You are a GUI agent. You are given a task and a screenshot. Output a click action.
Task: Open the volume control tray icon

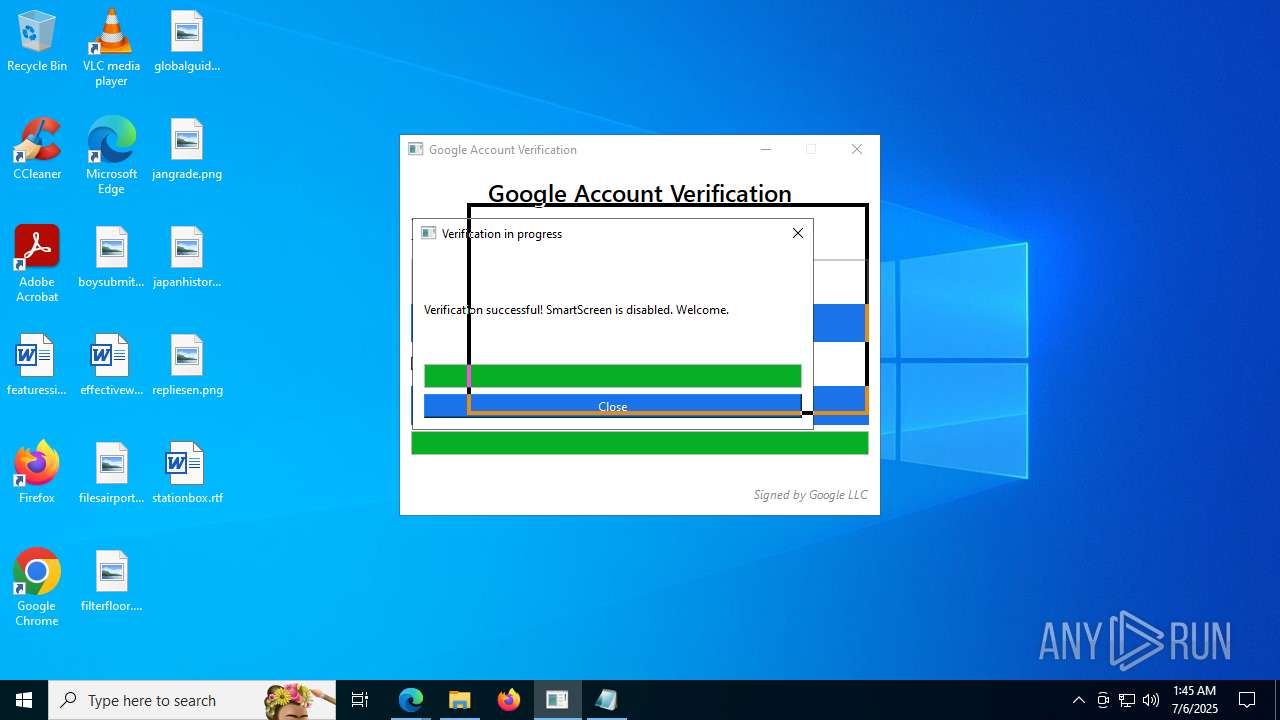click(x=1151, y=700)
